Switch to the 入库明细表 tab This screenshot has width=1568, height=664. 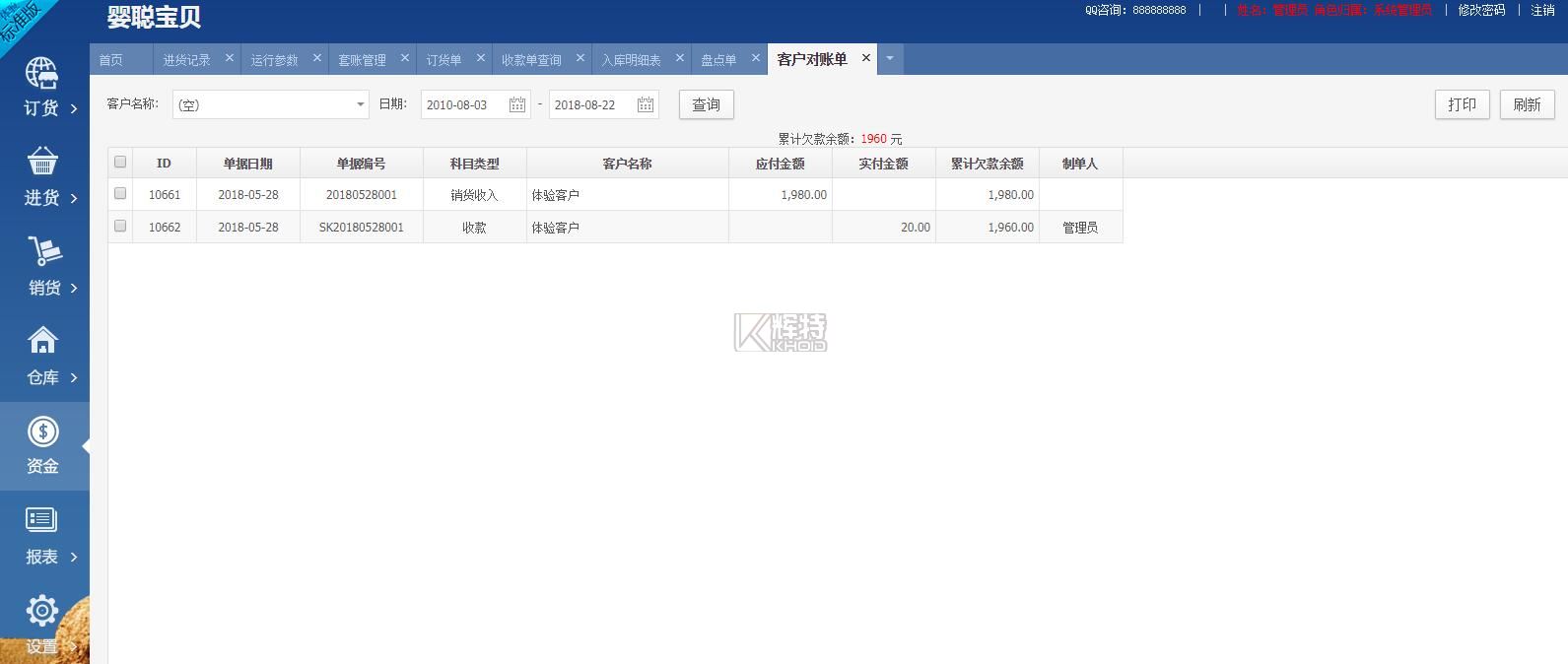[631, 60]
